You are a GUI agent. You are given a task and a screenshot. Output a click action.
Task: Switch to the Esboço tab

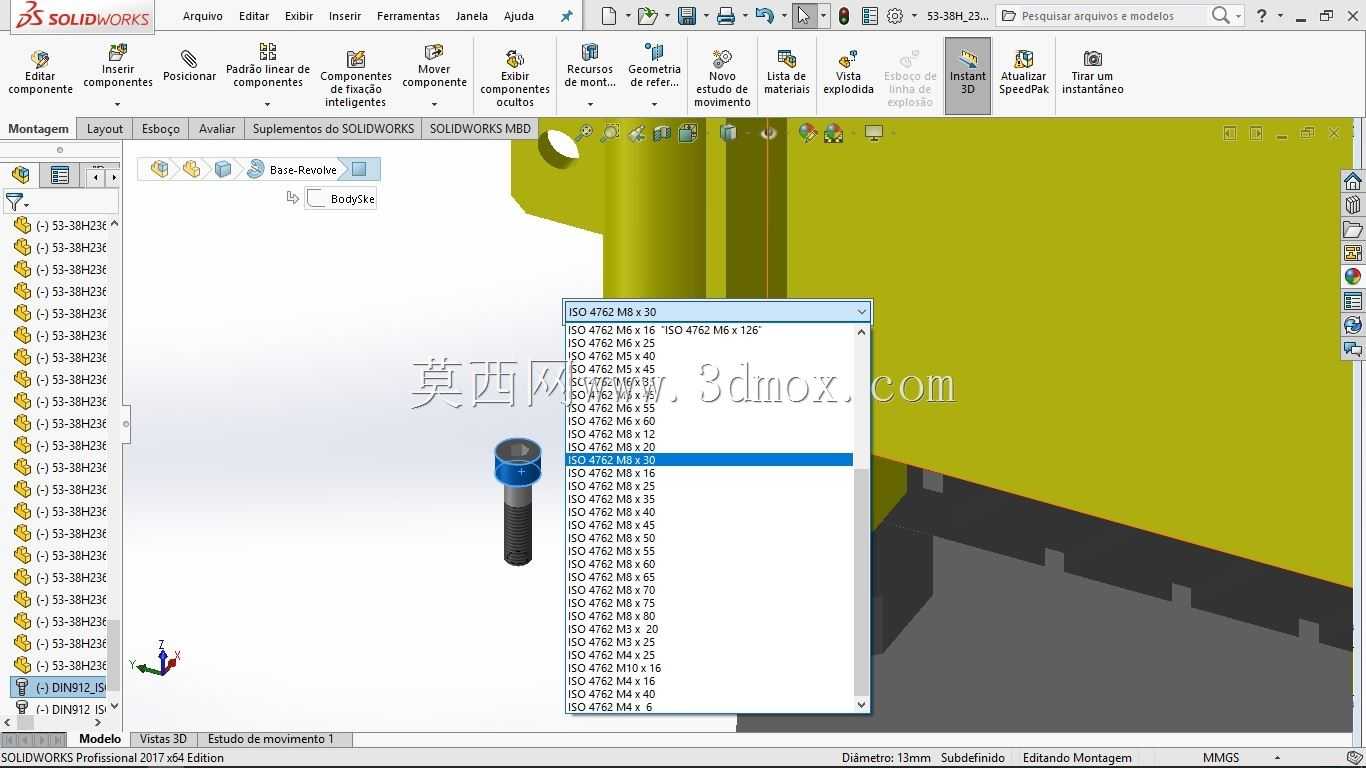161,129
